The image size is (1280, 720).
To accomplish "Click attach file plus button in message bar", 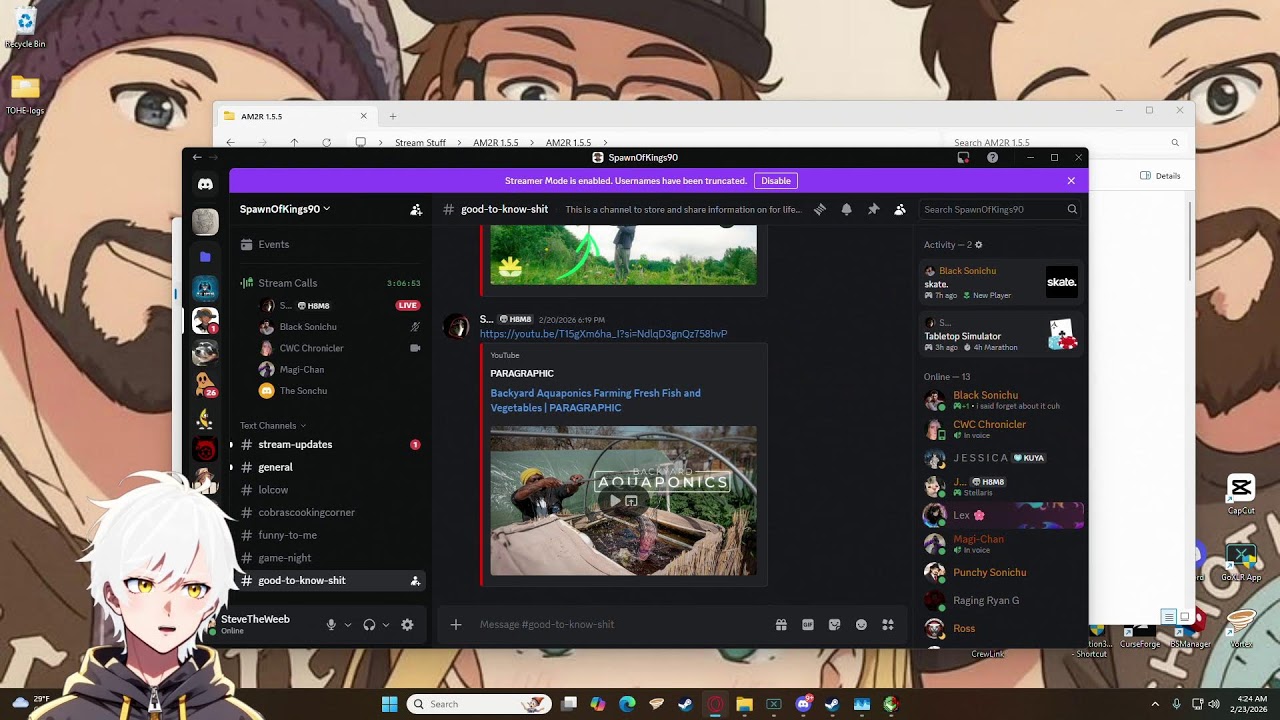I will click(456, 625).
